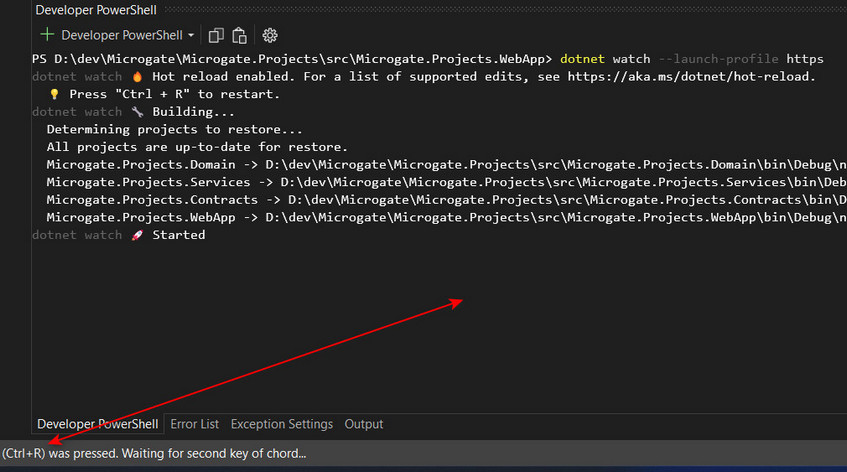The width and height of the screenshot is (847, 472).
Task: Expand the Developer PowerShell dropdown arrow
Action: [x=191, y=36]
